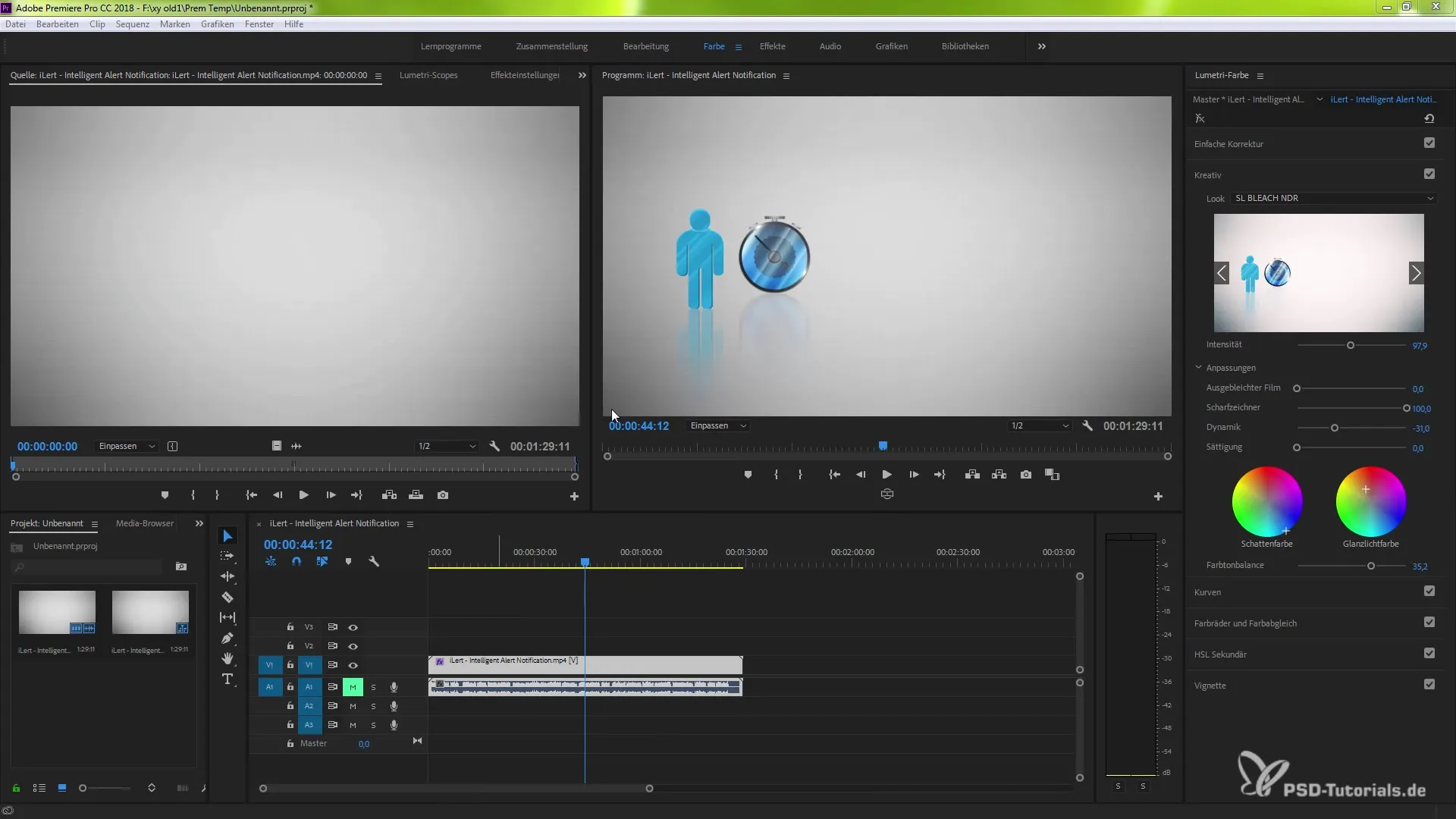Screen dimensions: 1456x819
Task: Solo audio track A2
Action: (373, 707)
